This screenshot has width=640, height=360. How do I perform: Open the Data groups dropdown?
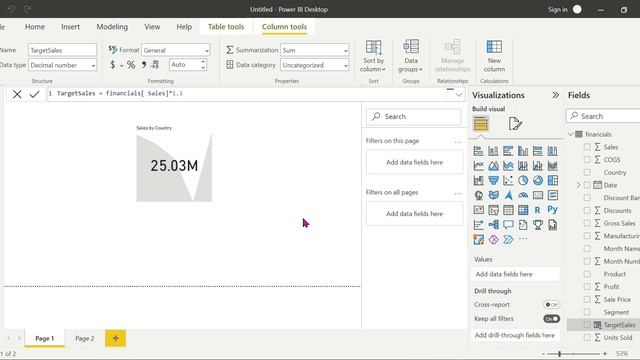tap(411, 56)
